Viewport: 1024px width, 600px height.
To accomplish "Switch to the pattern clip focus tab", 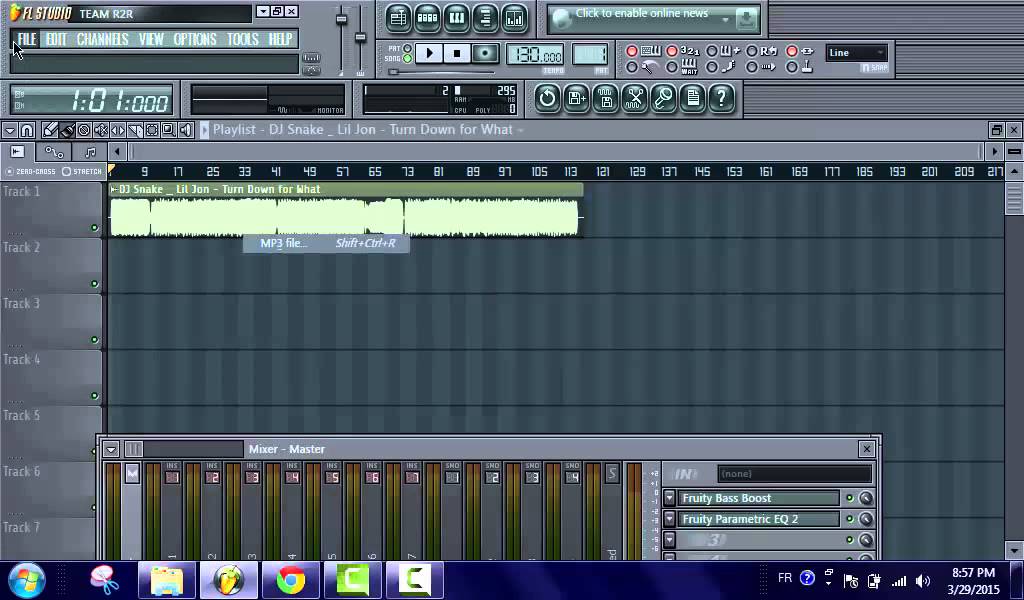I will (90, 153).
